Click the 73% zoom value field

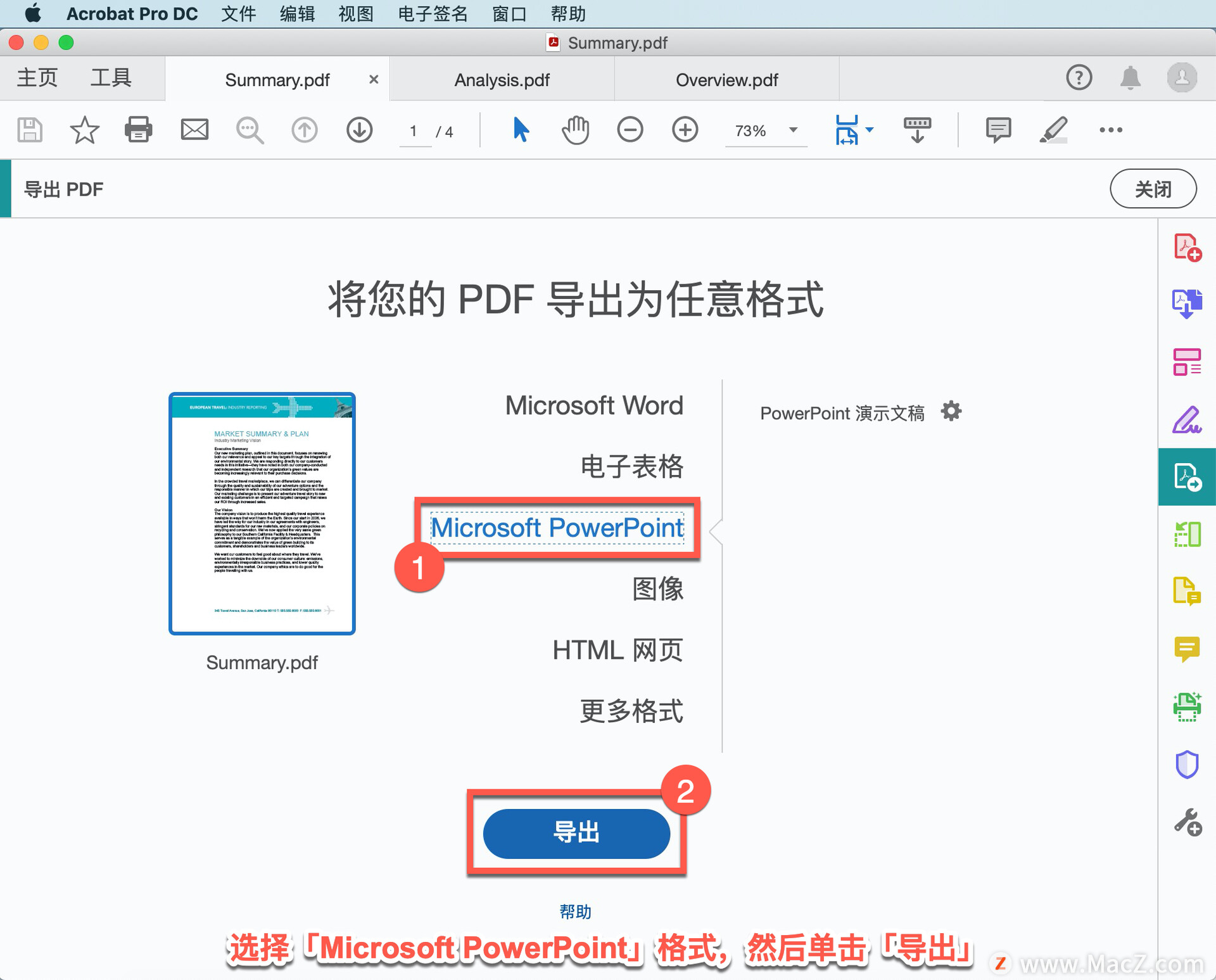pyautogui.click(x=751, y=131)
